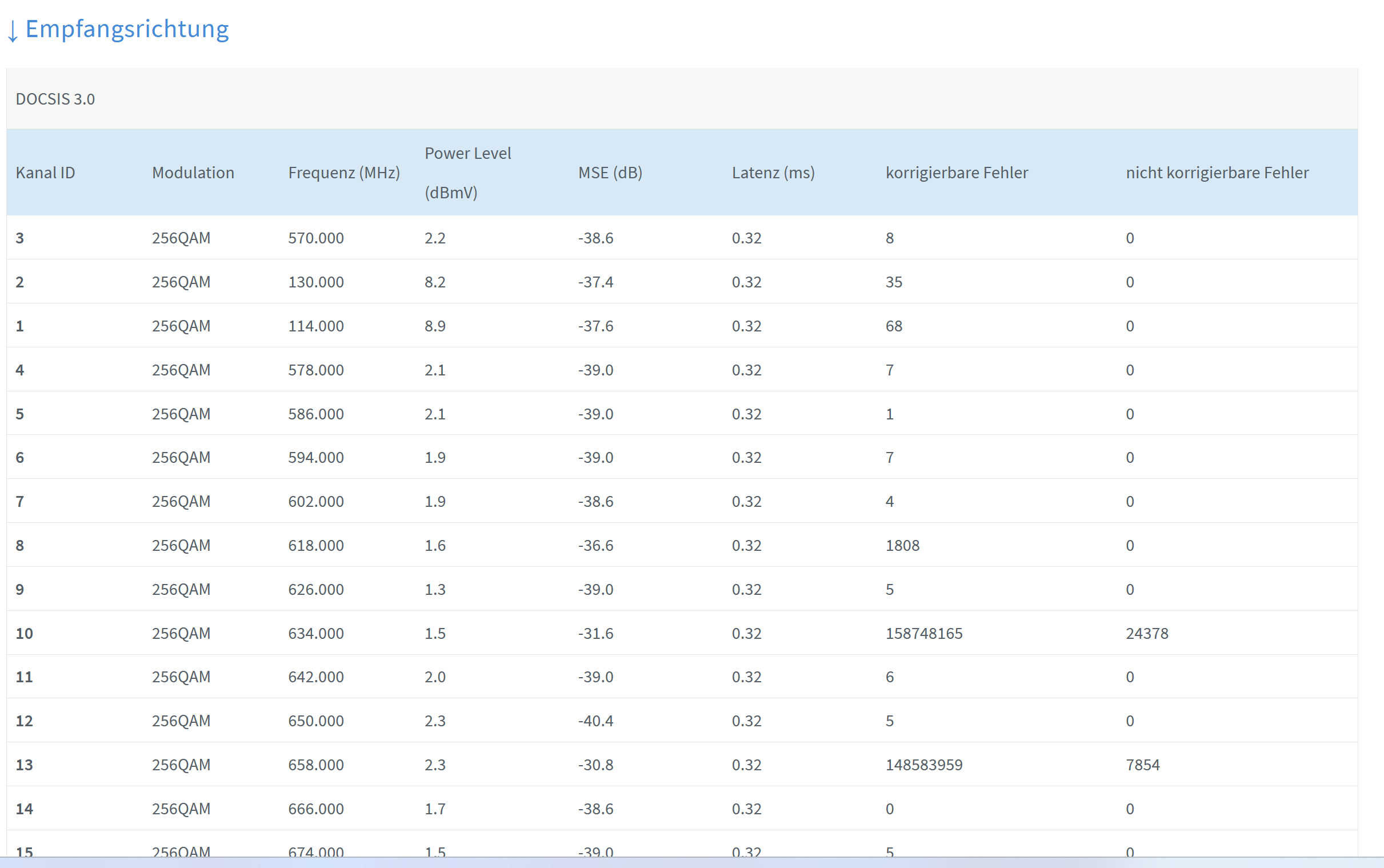Click the Power Level (dBmV) header

pyautogui.click(x=468, y=173)
